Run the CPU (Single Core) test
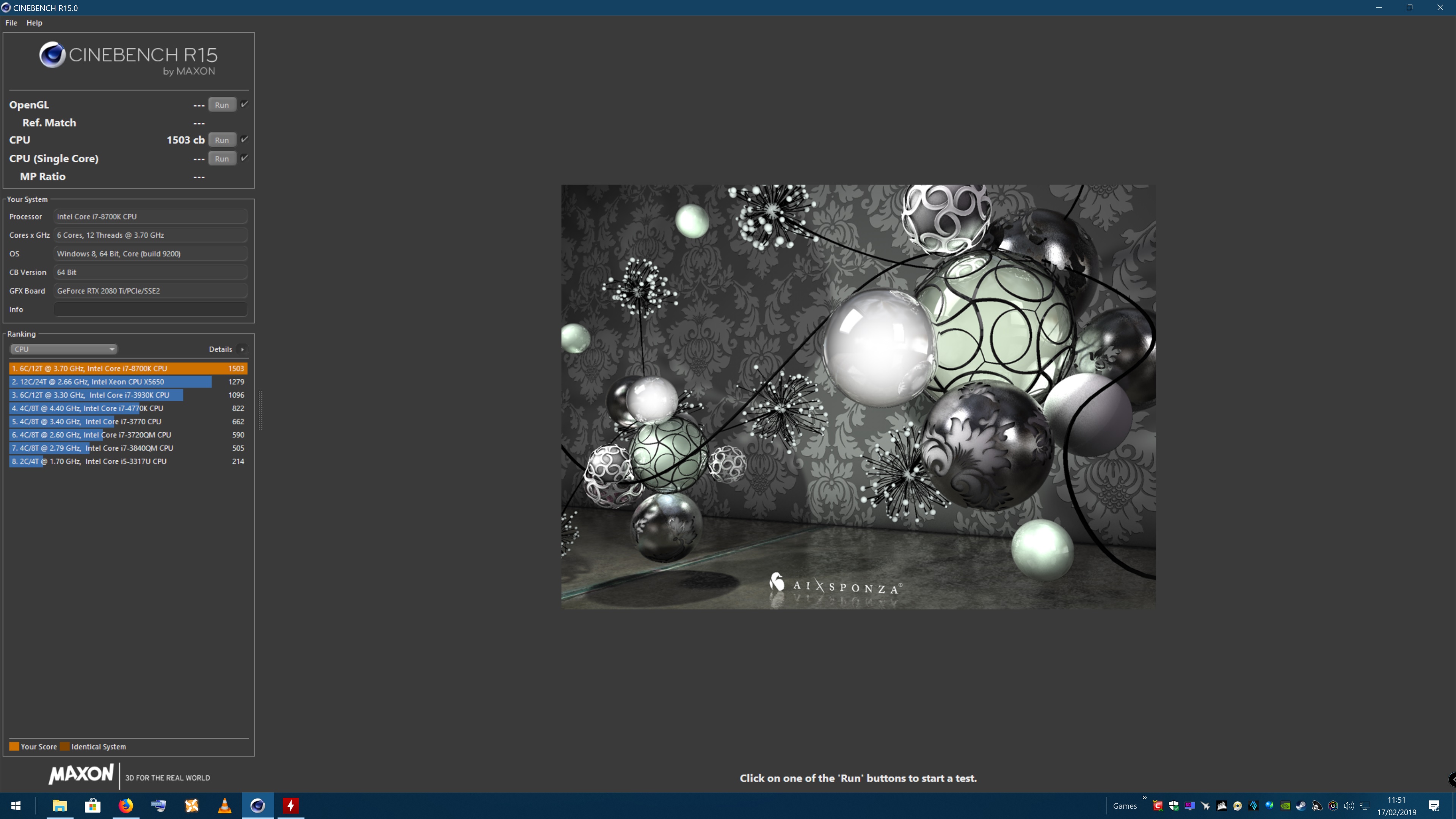The width and height of the screenshot is (1456, 819). tap(222, 159)
